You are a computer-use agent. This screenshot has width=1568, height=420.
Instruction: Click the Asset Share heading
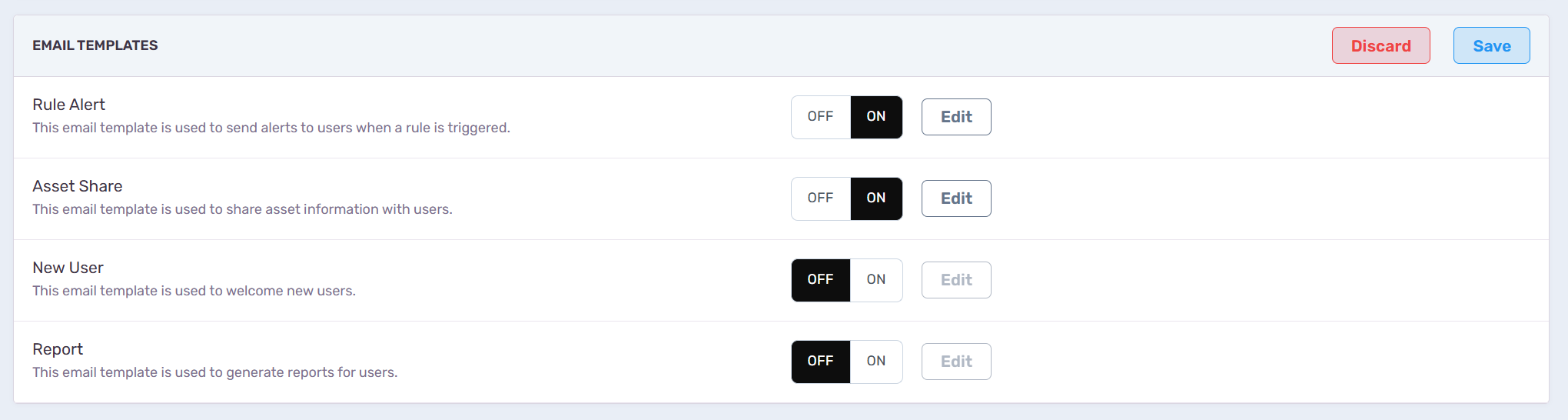coord(77,186)
